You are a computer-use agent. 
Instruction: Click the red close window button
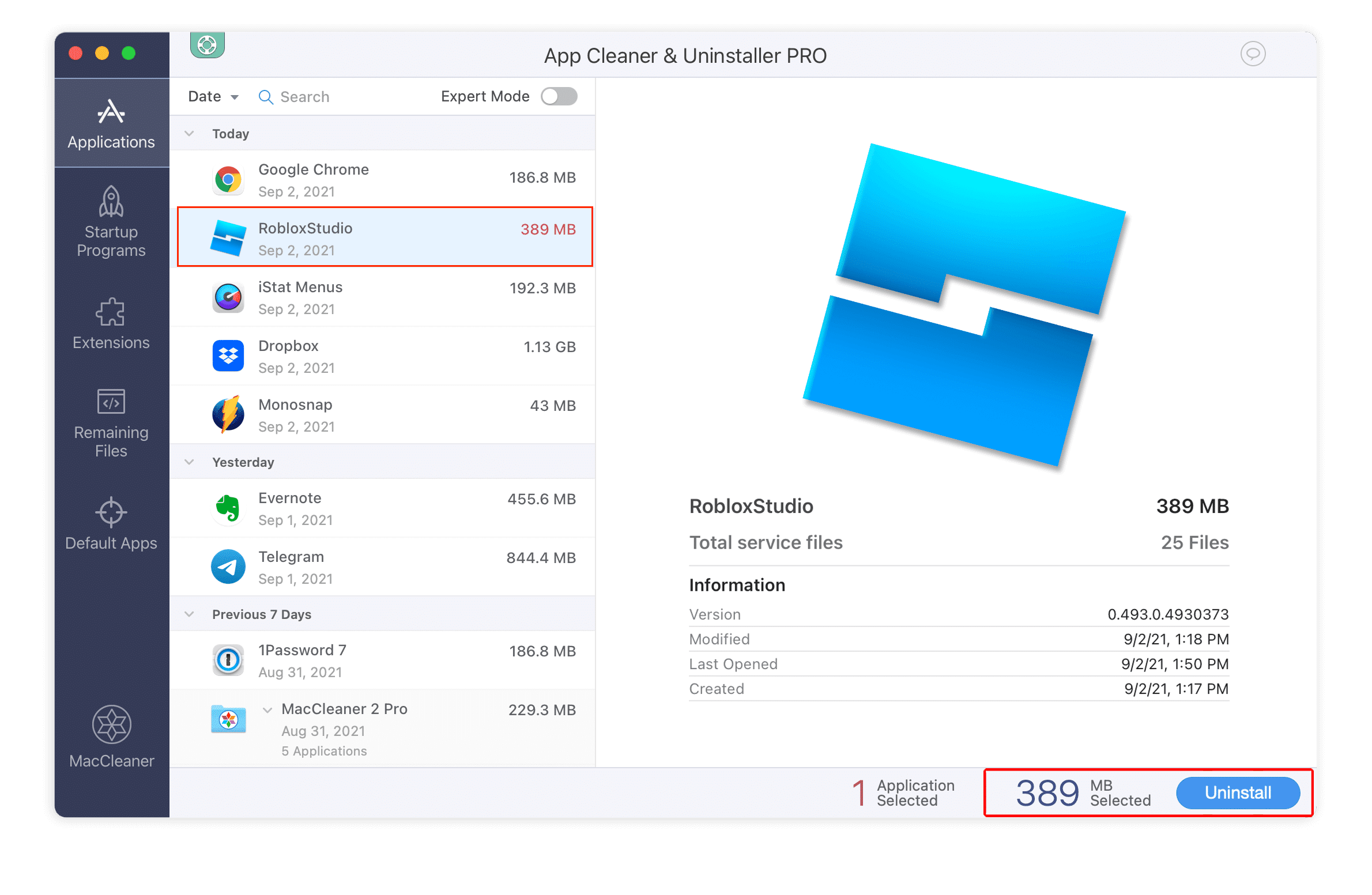click(76, 54)
